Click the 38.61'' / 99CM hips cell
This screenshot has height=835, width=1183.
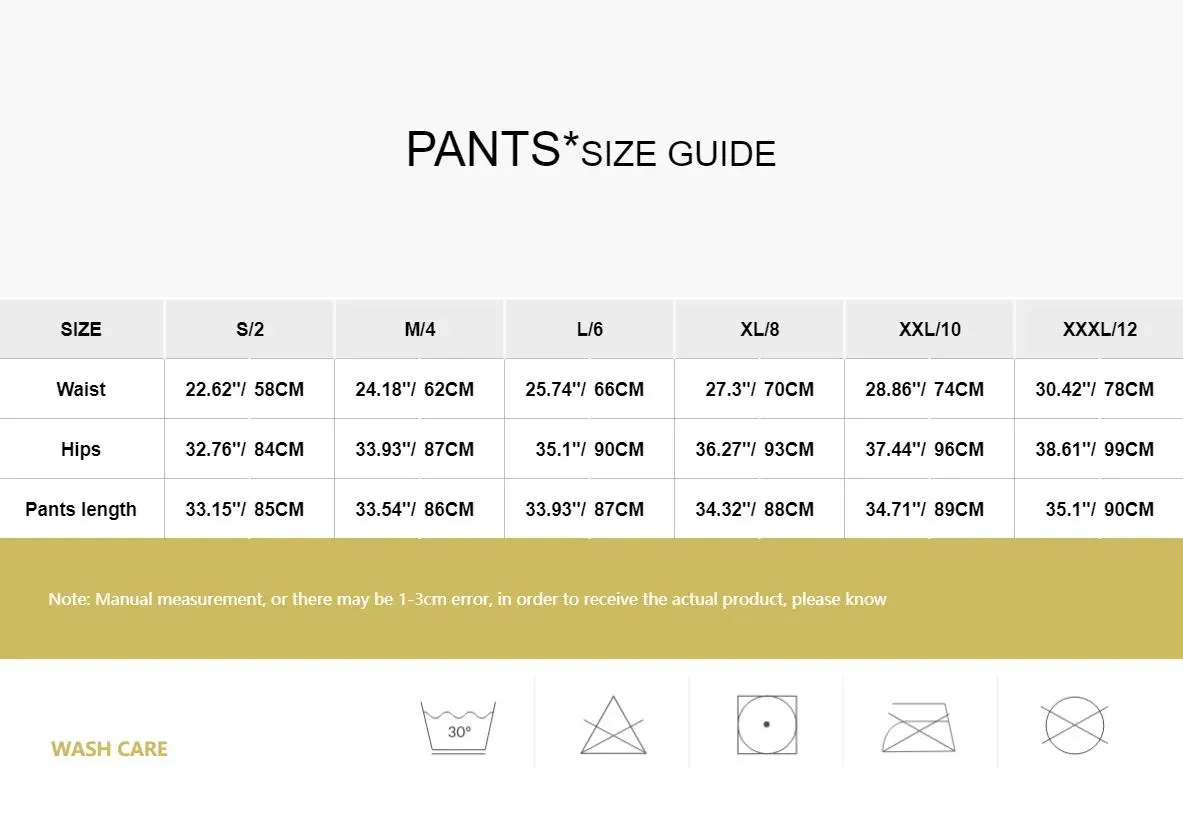[x=1095, y=449]
